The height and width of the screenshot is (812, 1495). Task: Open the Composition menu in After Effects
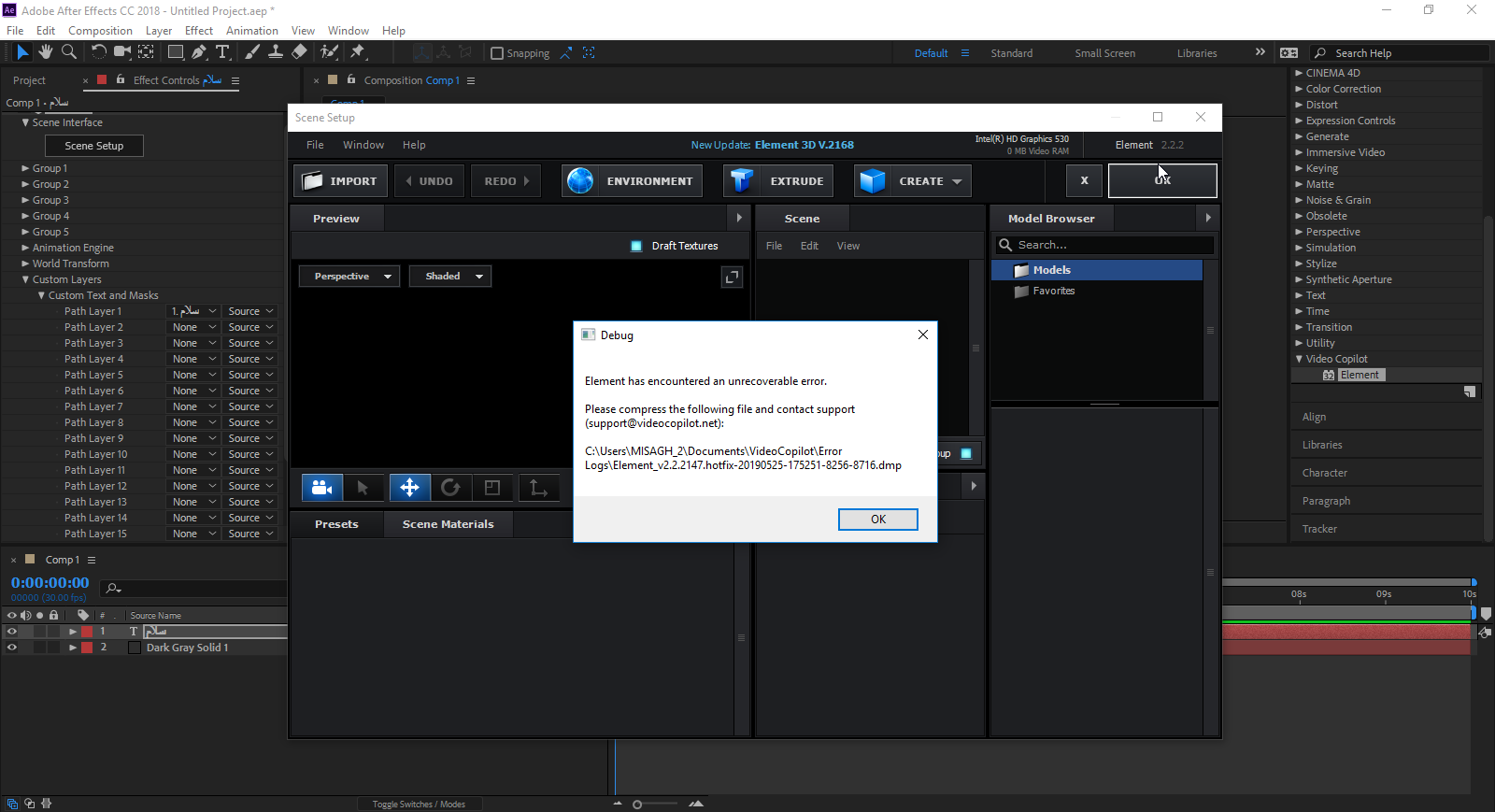[x=100, y=31]
